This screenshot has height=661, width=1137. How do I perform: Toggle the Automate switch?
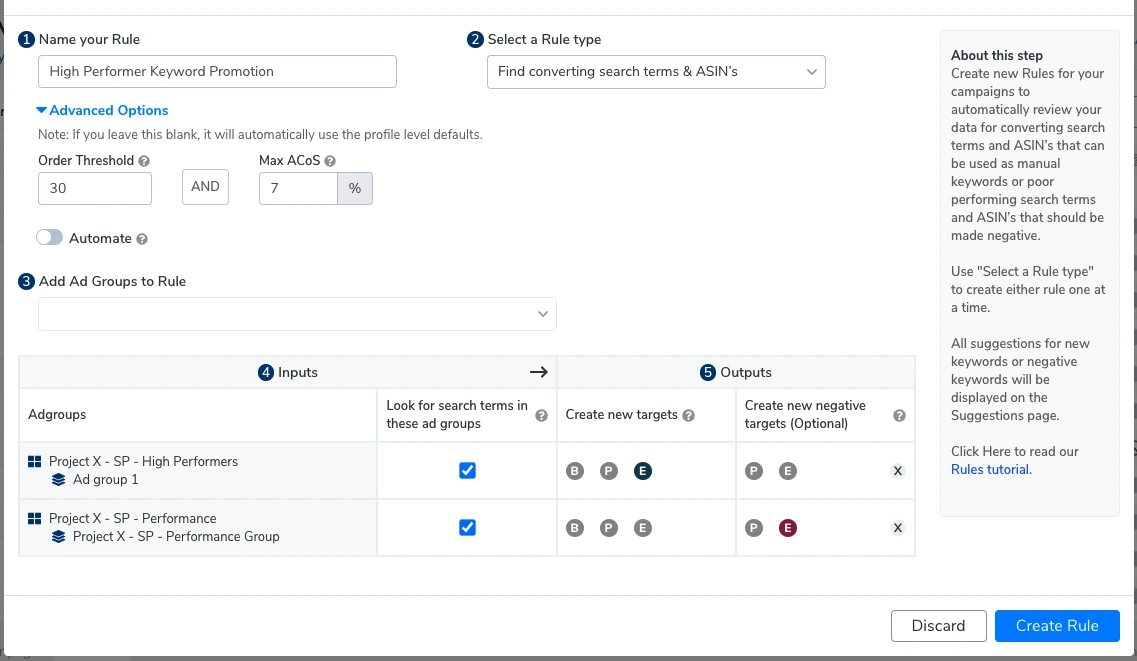(x=50, y=238)
